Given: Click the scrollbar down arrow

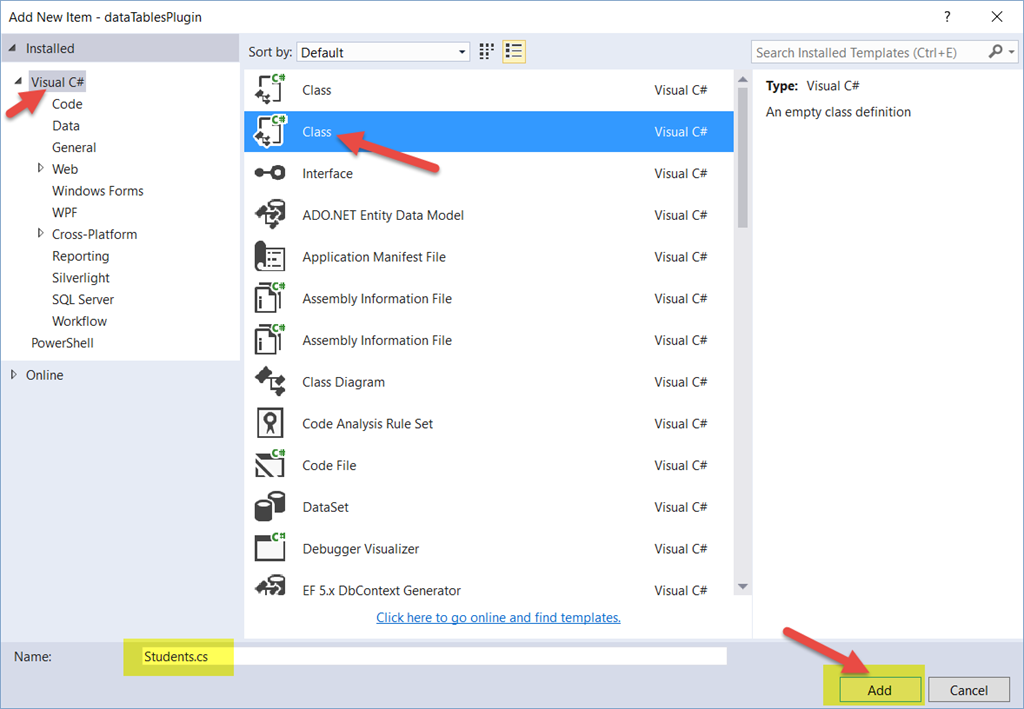Looking at the screenshot, I should click(743, 586).
